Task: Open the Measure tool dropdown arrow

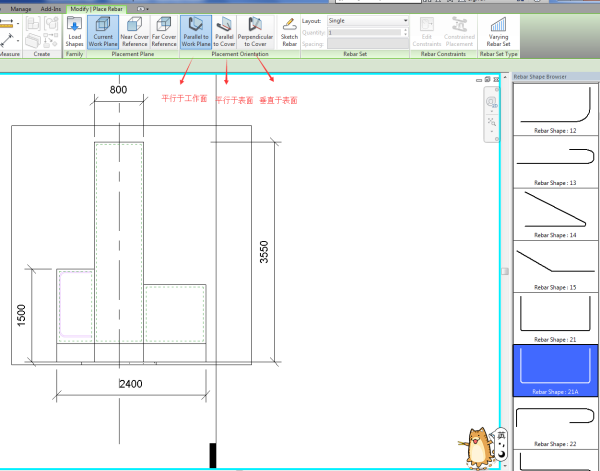Action: click(x=18, y=24)
